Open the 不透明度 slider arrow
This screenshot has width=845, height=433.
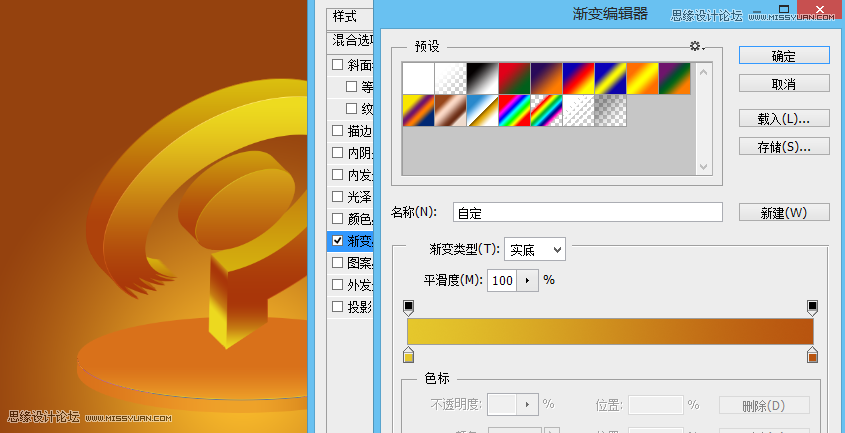coord(528,405)
